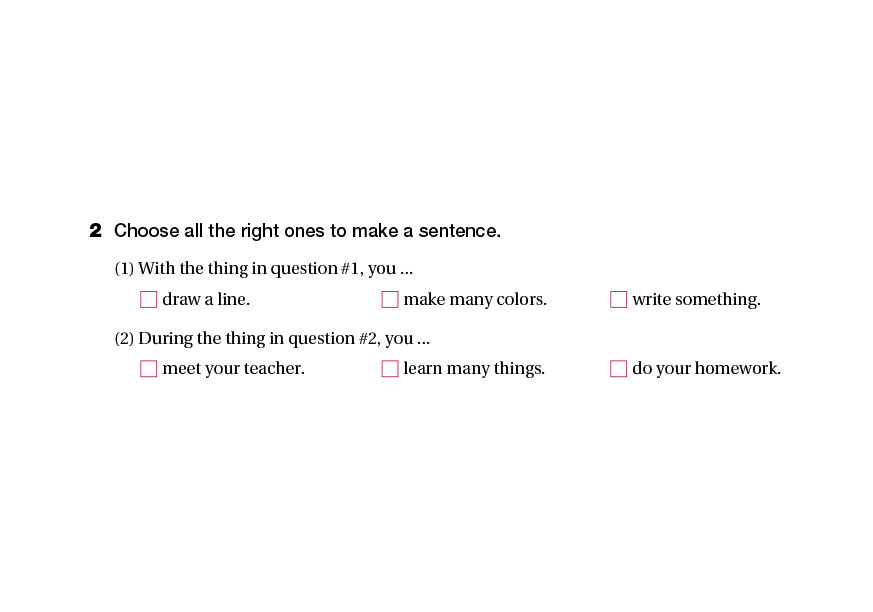The image size is (873, 612).
Task: Click the 'write something.' answer text
Action: [x=696, y=299]
